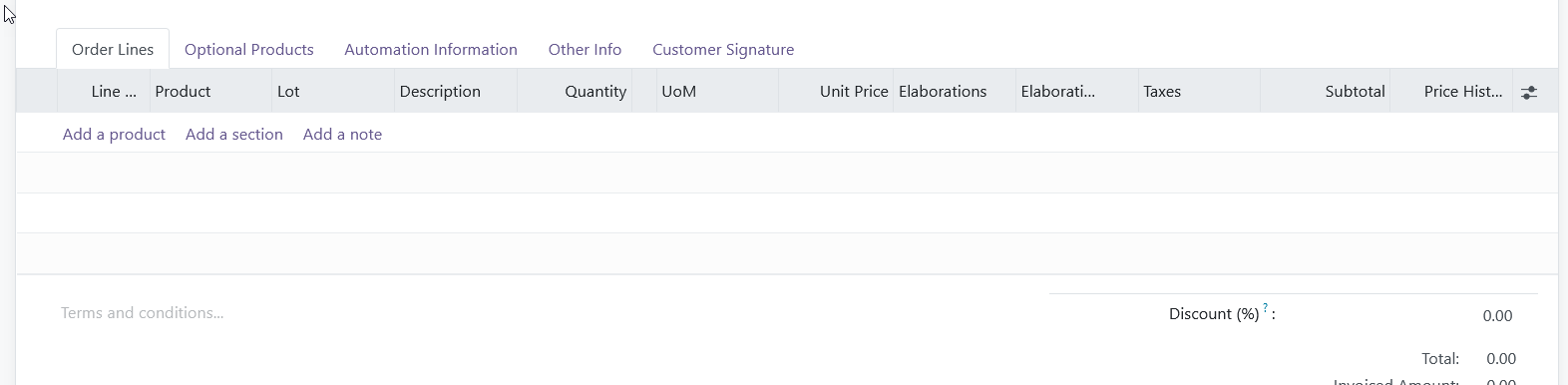Open the Automation Information tab
This screenshot has width=1568, height=385.
(431, 50)
